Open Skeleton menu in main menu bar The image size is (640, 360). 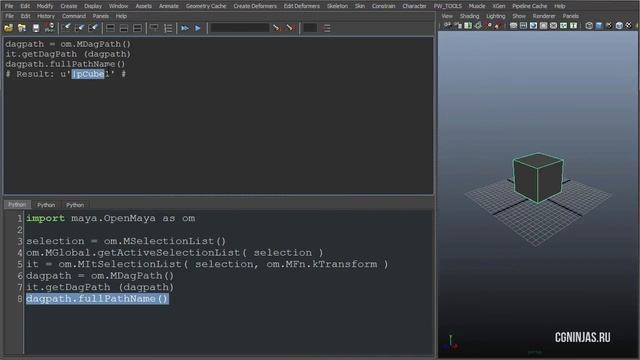[337, 6]
